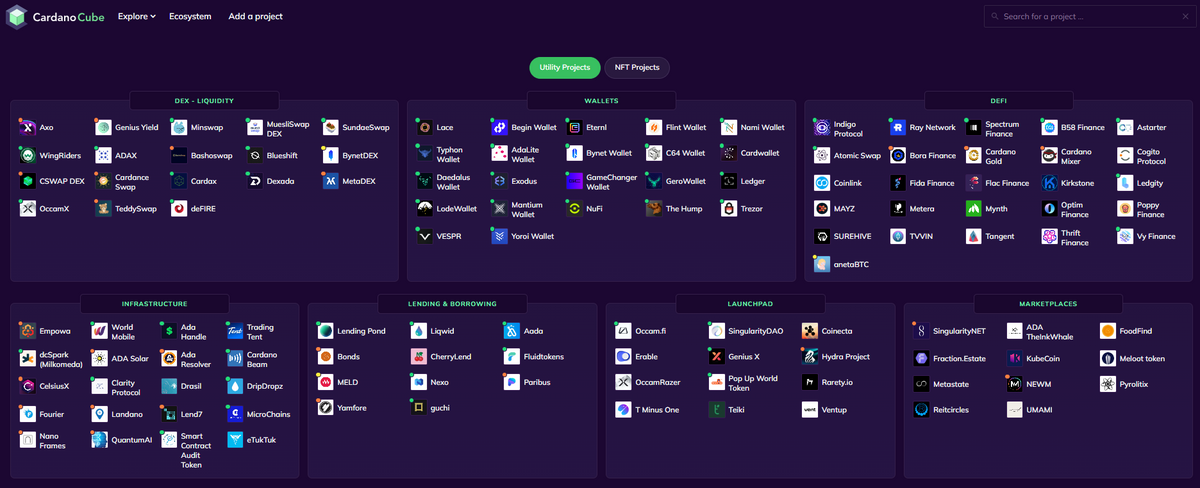Open the MetaDEX project
This screenshot has height=488, width=1200.
click(350, 182)
